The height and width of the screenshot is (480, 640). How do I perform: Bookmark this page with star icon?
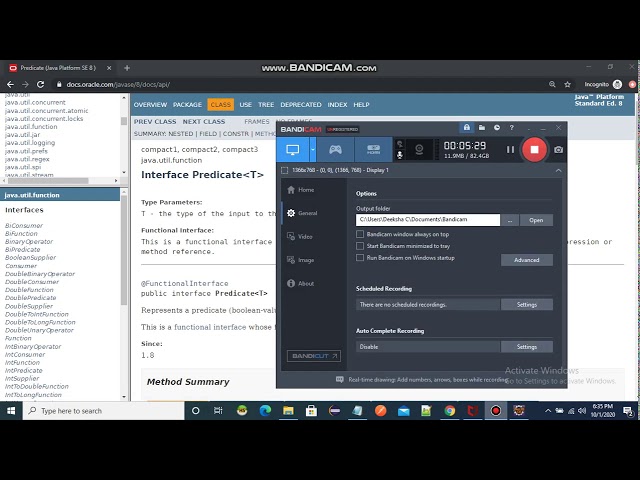(x=567, y=84)
